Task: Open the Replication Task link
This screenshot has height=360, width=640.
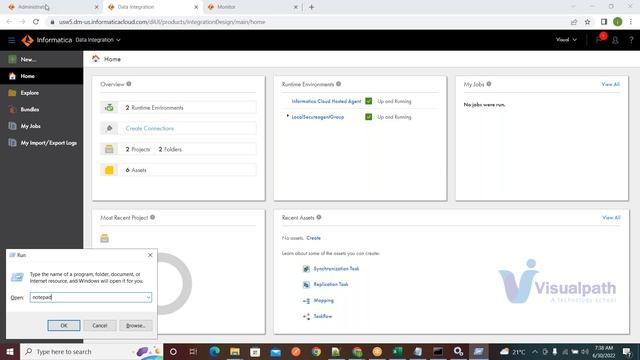Action: pyautogui.click(x=331, y=284)
